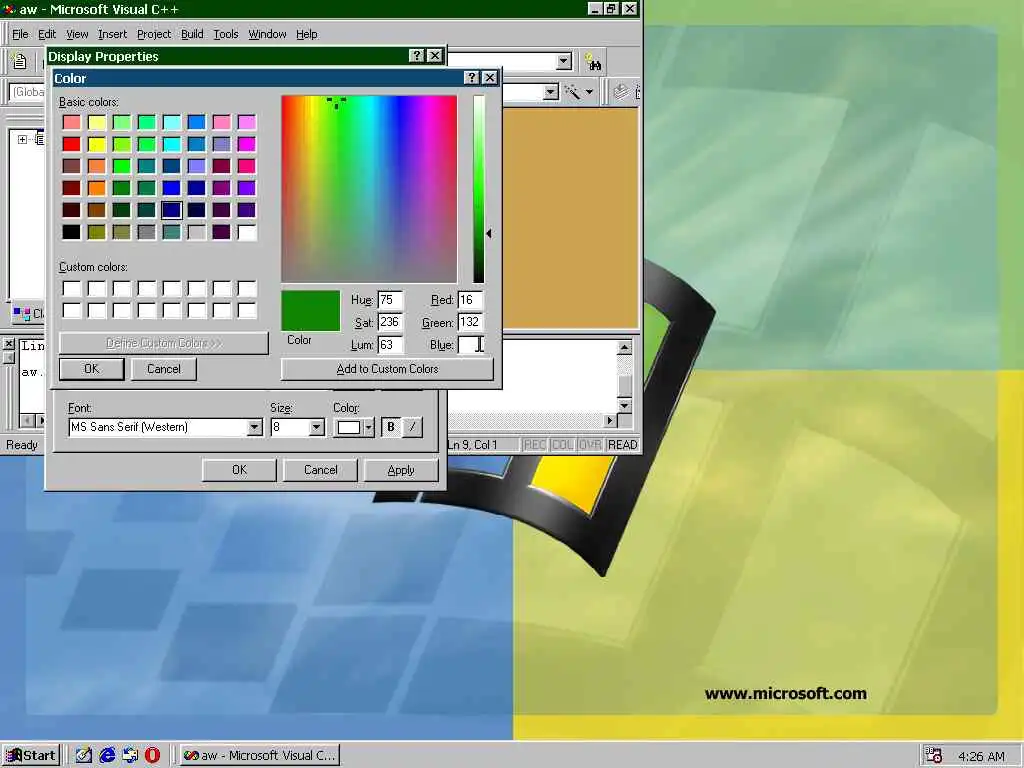This screenshot has width=1024, height=768.
Task: Click the luminosity slider arrow marker
Action: pos(488,233)
